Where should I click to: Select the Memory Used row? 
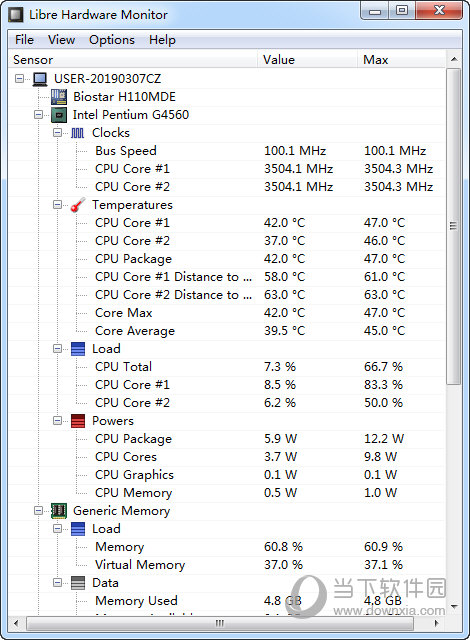coord(227,600)
